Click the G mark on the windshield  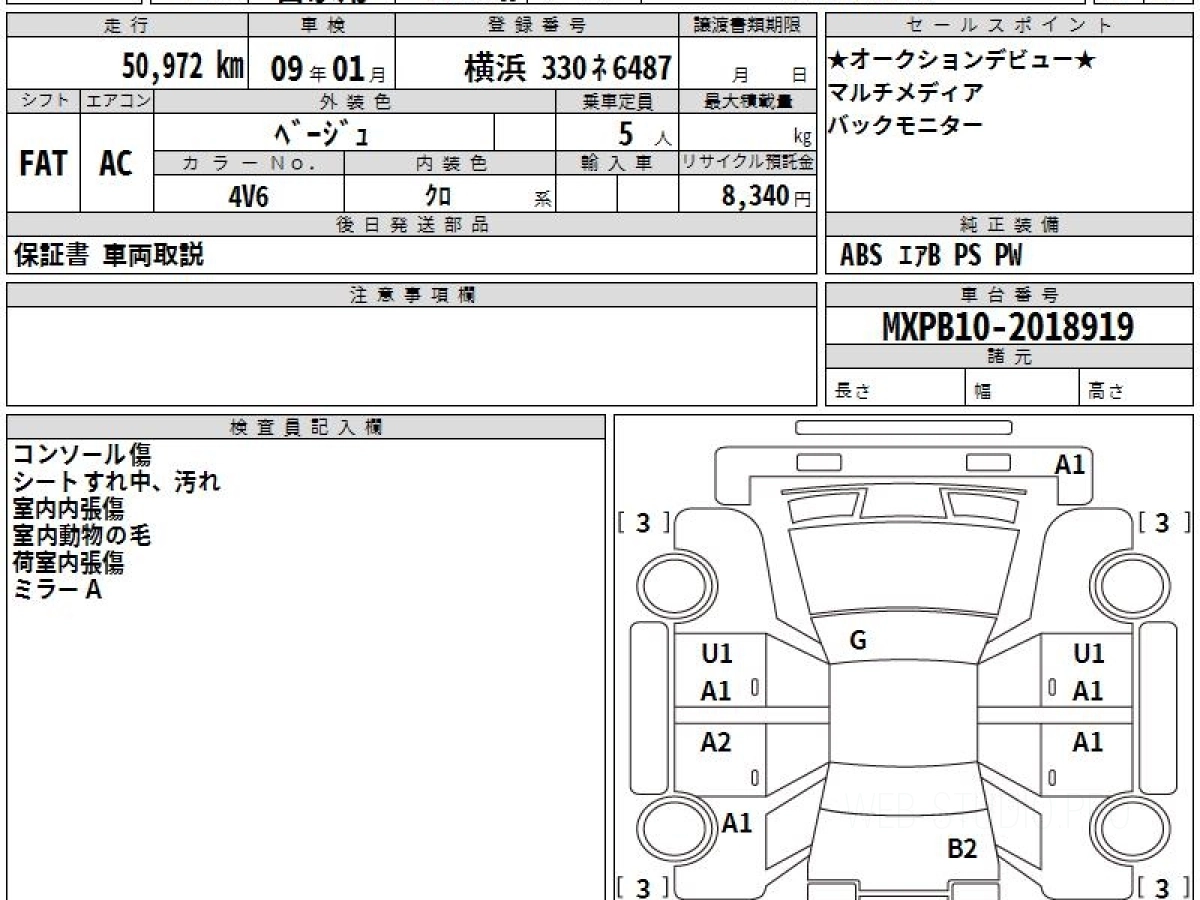click(857, 641)
